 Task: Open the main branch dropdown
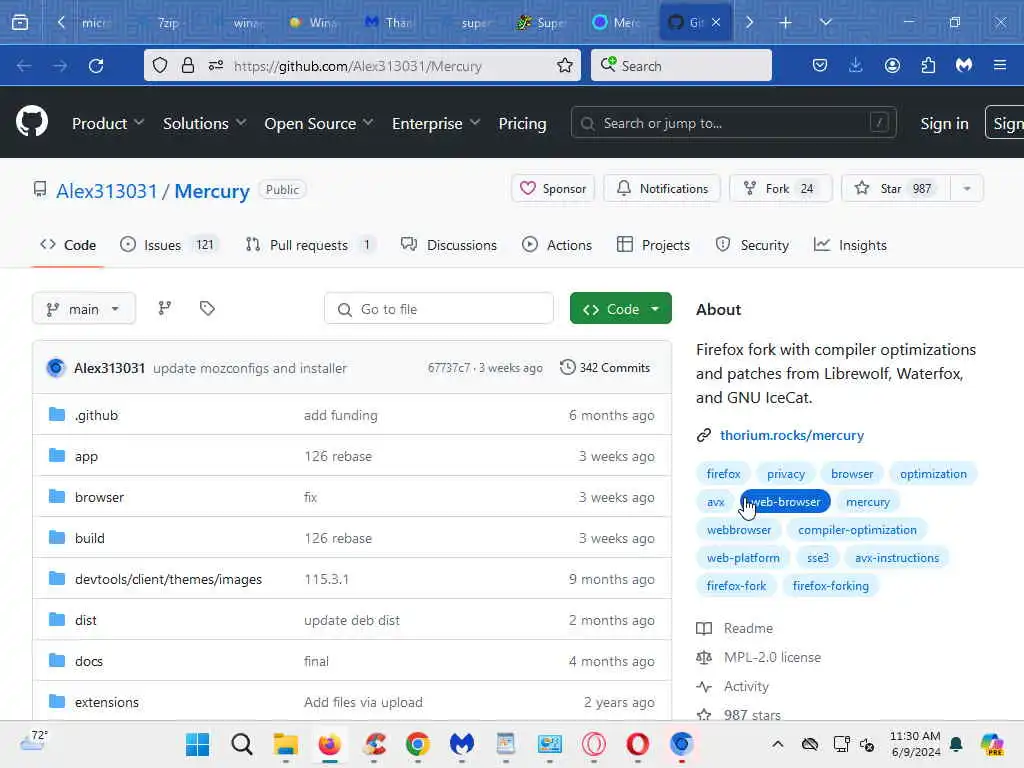[84, 309]
